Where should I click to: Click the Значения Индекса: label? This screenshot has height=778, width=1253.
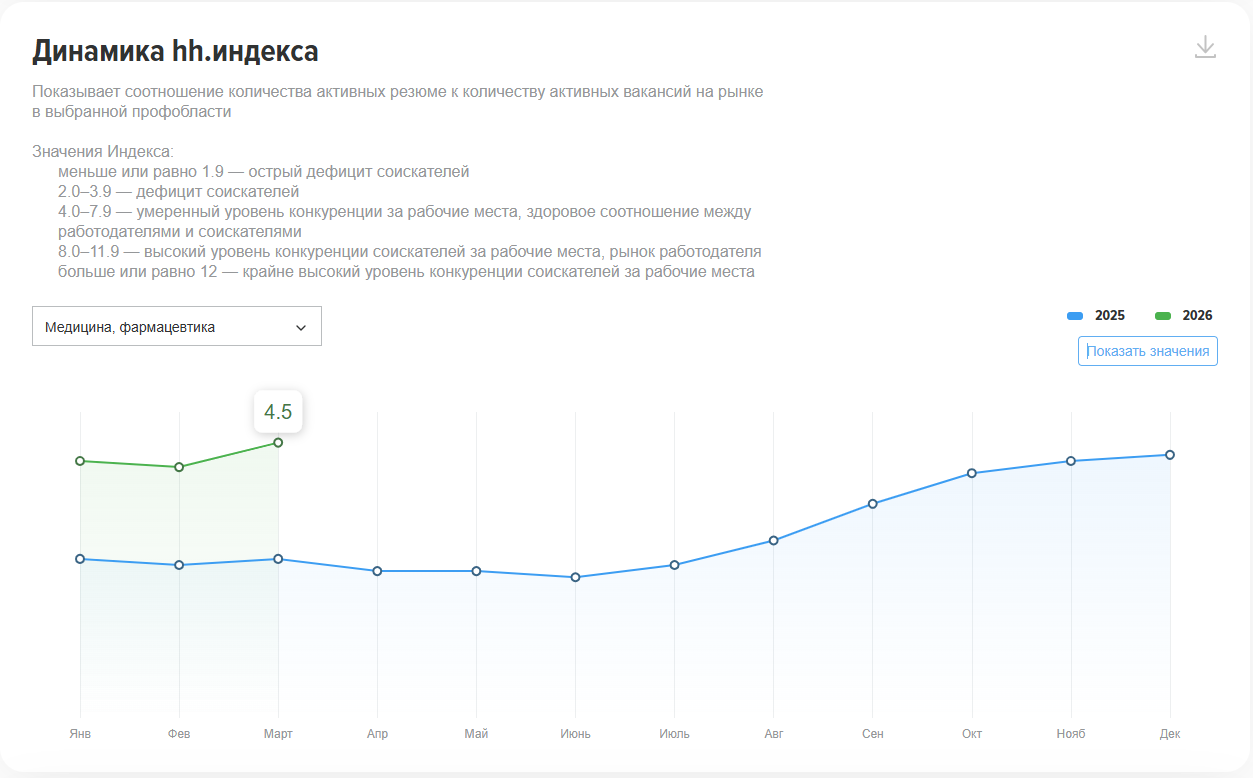[x=103, y=152]
